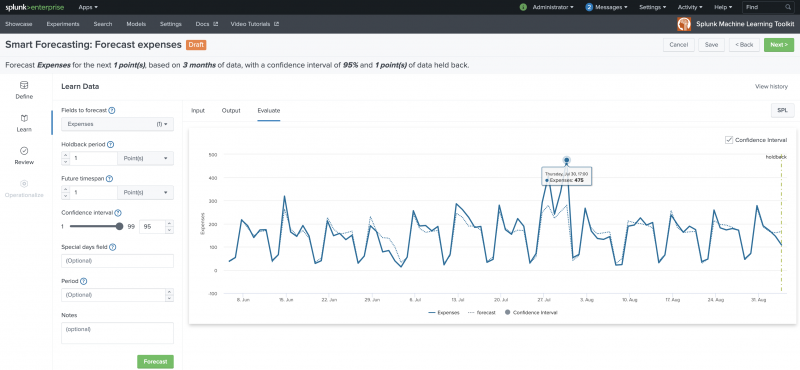Image resolution: width=800 pixels, height=370 pixels.
Task: Increase the Confidence interval value stepper
Action: coord(169,224)
